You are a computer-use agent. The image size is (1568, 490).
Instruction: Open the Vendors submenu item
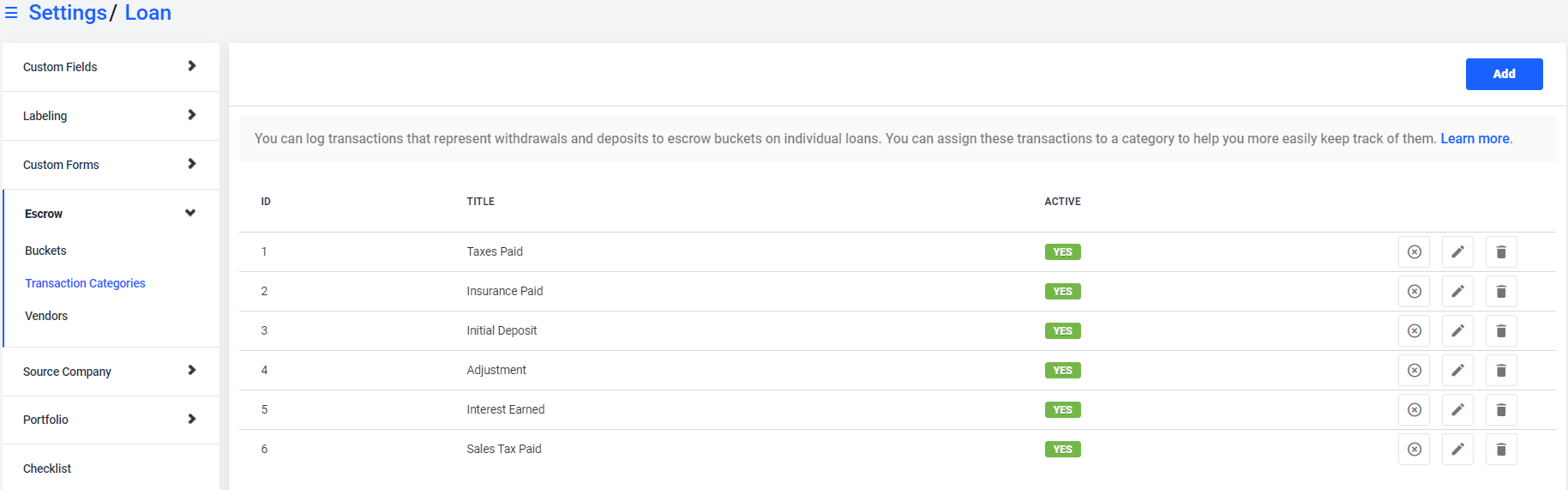(x=46, y=316)
